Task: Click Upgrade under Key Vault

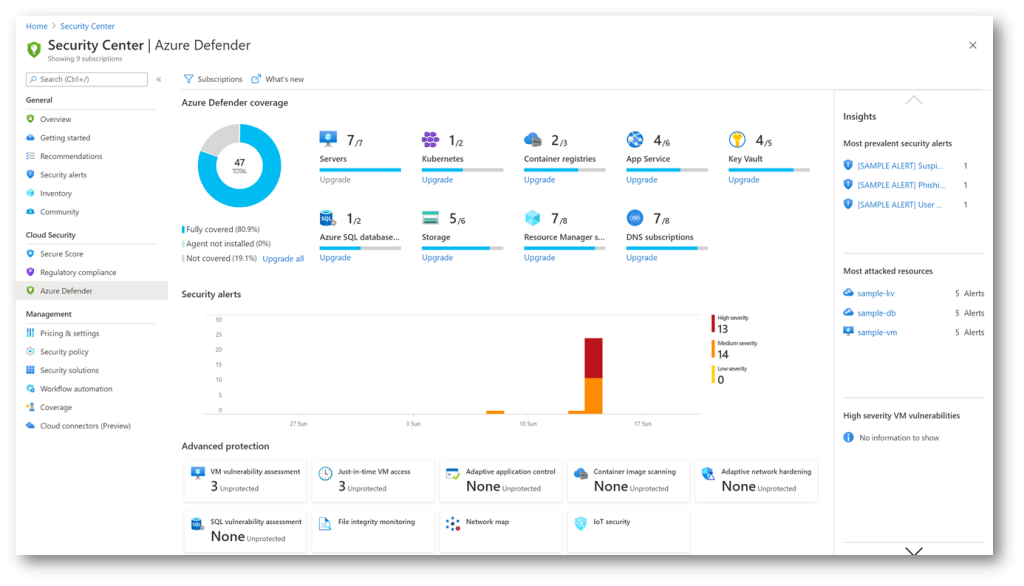Action: tap(744, 180)
